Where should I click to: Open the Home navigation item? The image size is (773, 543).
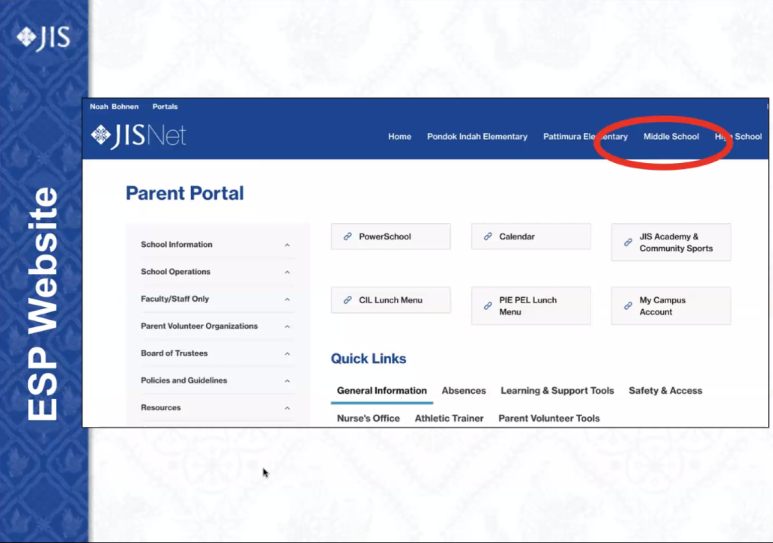click(x=399, y=137)
